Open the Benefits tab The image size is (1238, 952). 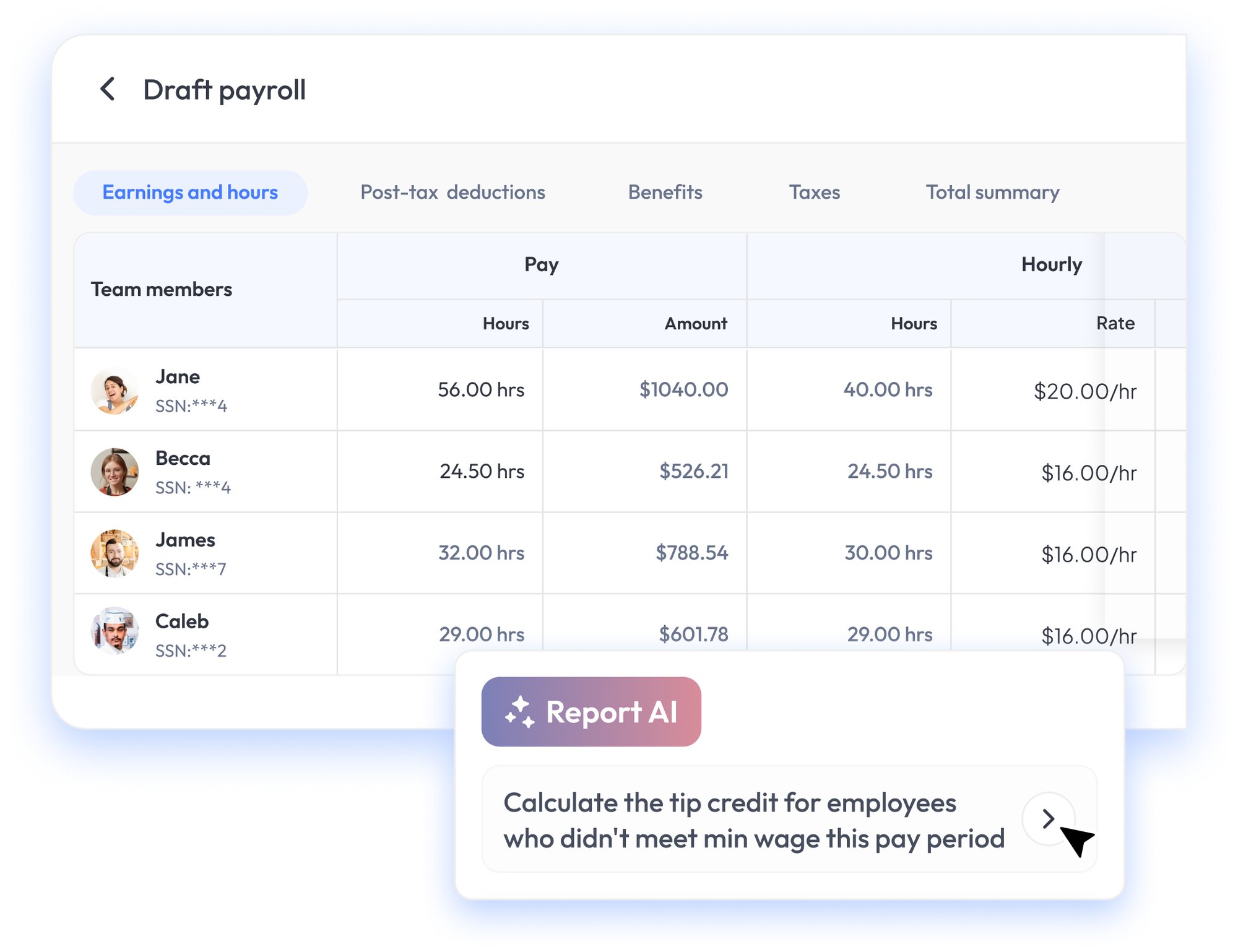(x=665, y=193)
